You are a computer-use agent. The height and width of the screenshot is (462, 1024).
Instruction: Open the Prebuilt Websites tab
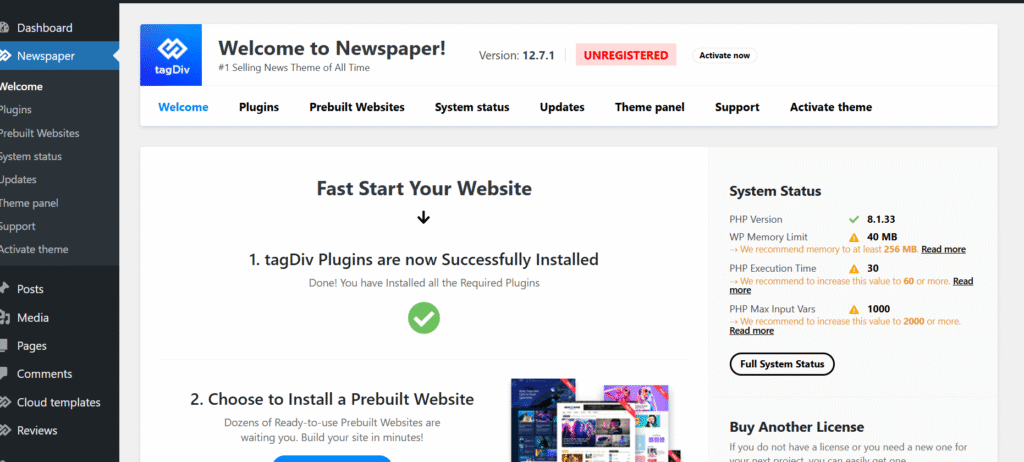coord(357,107)
